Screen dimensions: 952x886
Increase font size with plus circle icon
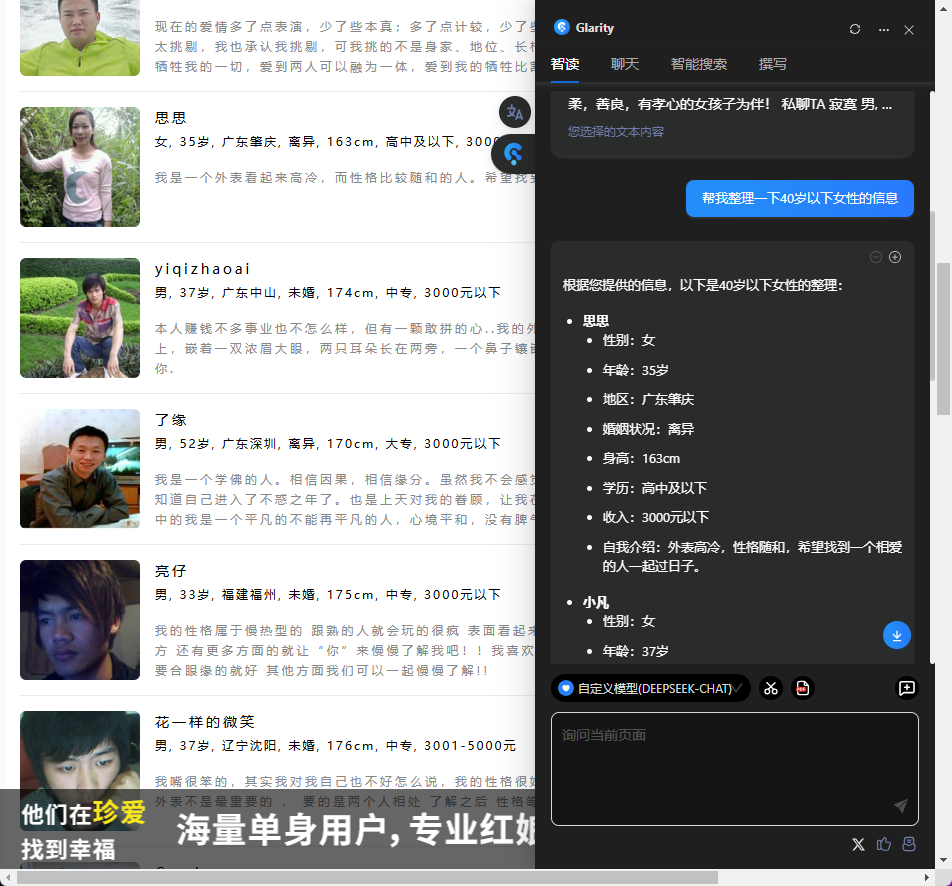click(895, 257)
